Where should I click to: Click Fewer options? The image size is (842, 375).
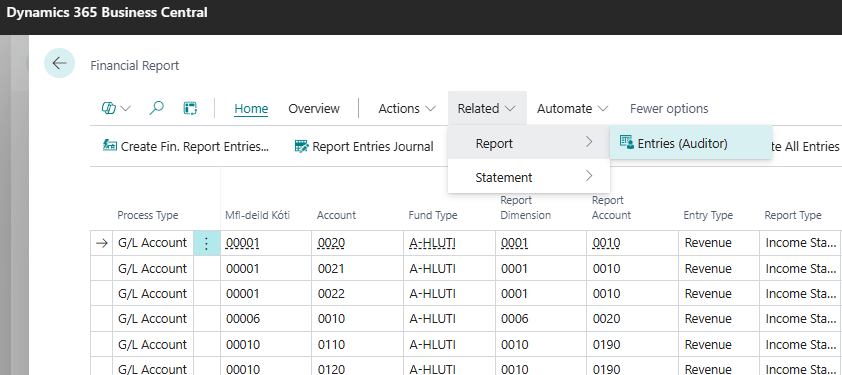click(669, 109)
